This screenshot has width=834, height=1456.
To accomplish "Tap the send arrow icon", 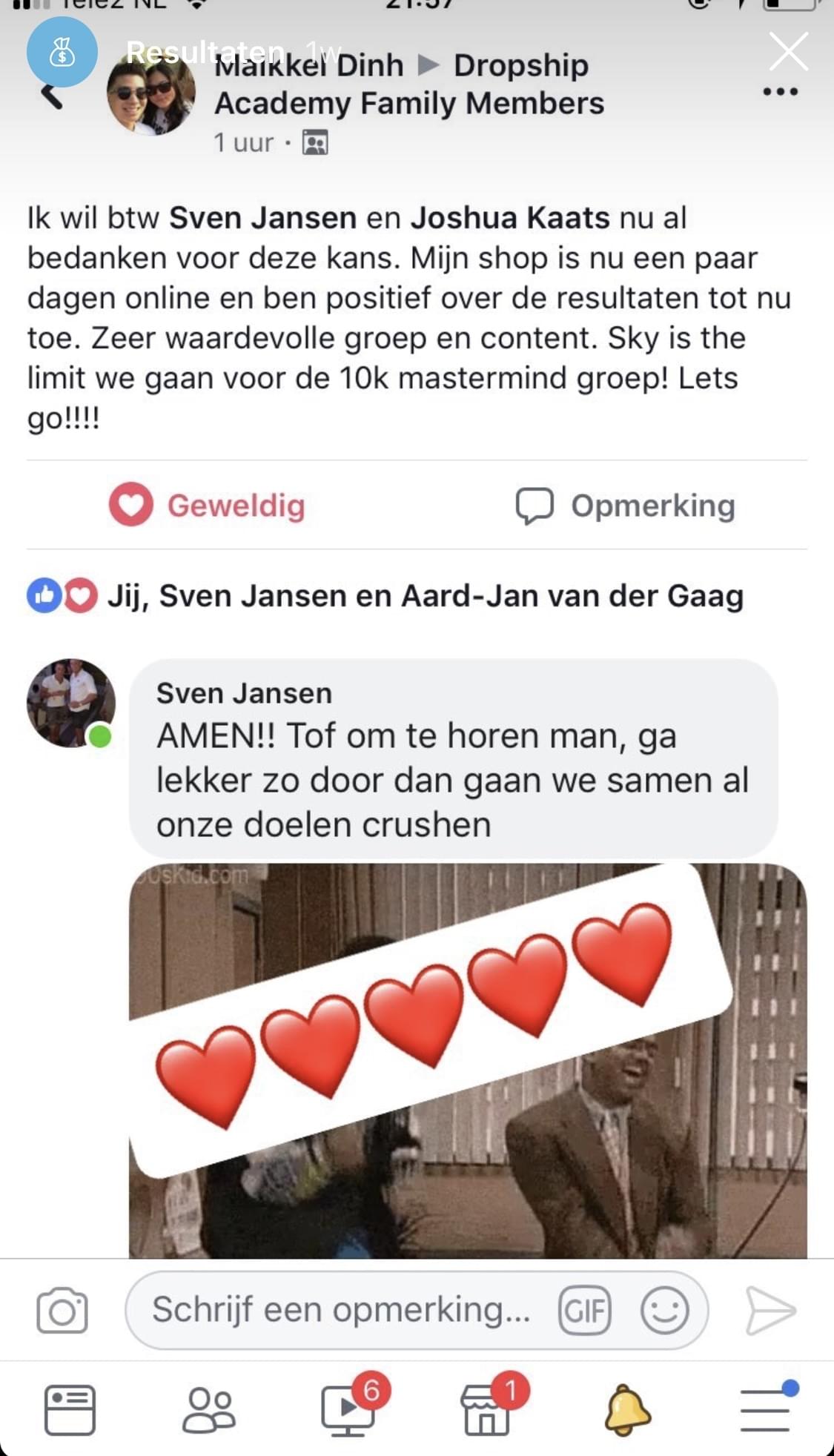I will pos(770,1311).
